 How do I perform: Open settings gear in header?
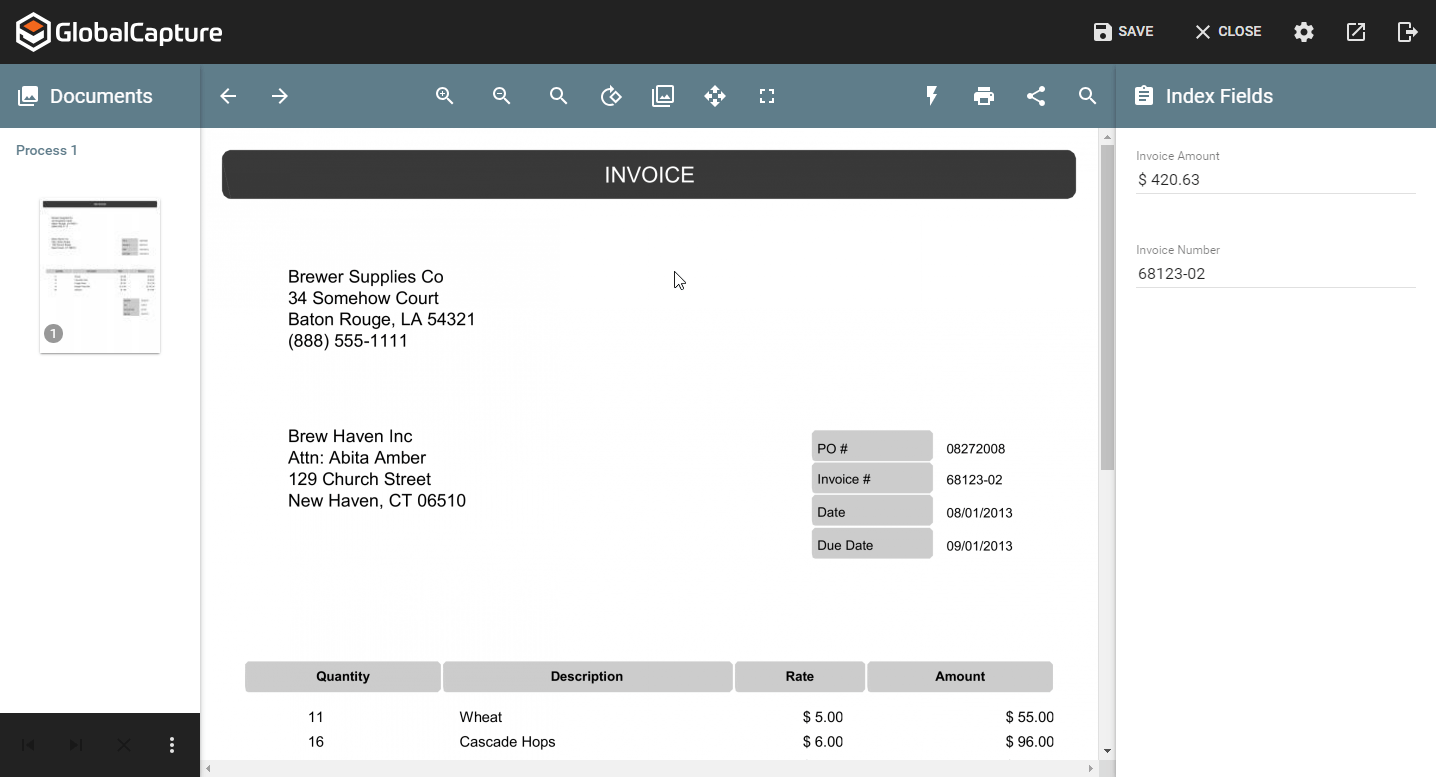tap(1304, 32)
